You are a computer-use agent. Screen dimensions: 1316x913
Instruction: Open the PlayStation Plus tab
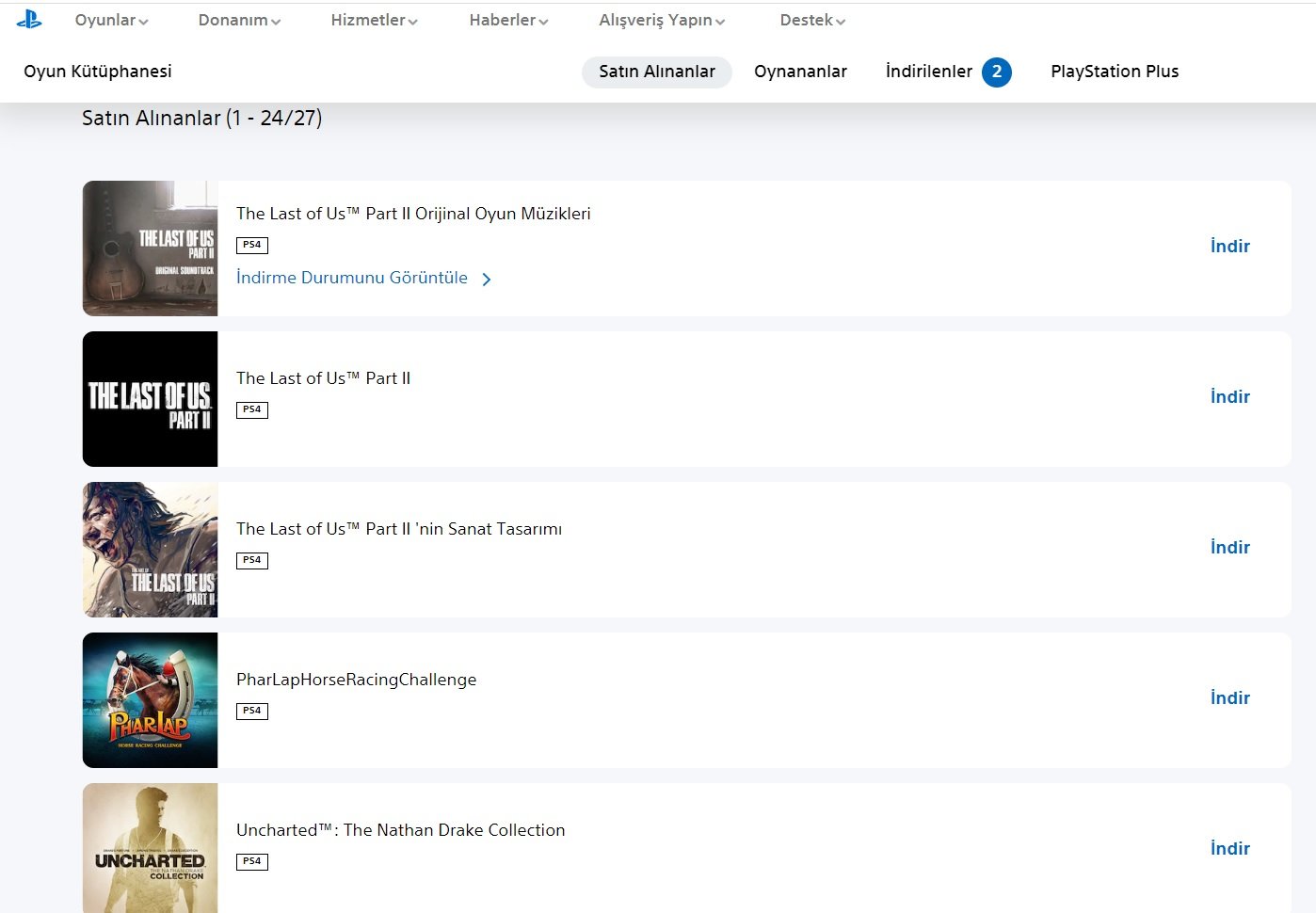pyautogui.click(x=1115, y=72)
